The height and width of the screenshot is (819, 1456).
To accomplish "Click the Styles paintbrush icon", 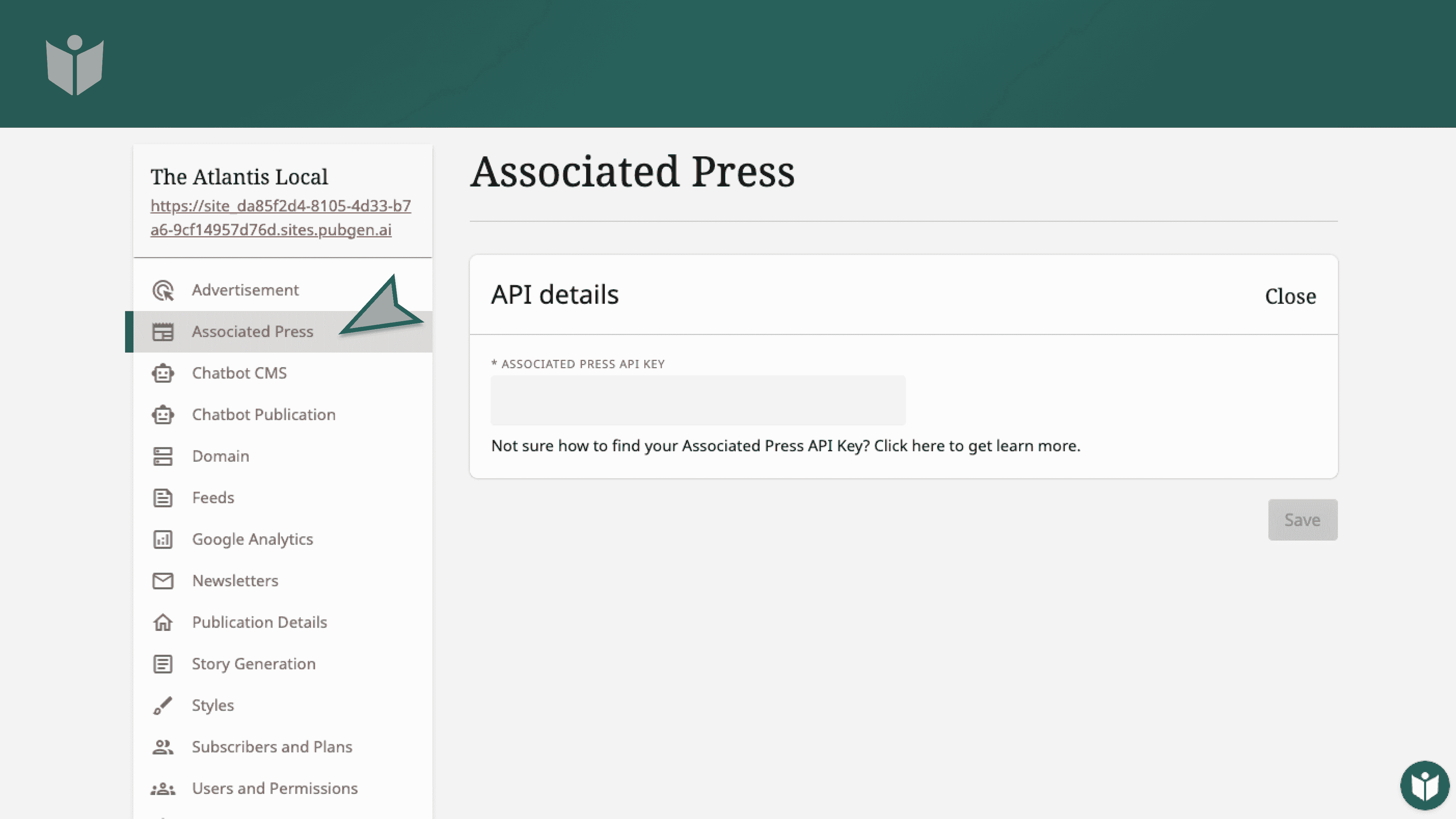I will click(163, 705).
